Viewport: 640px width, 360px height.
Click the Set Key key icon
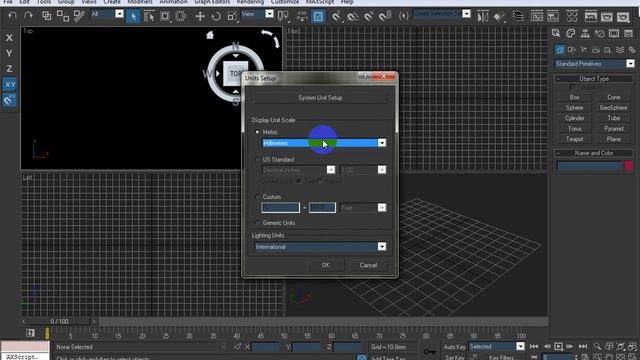point(429,351)
